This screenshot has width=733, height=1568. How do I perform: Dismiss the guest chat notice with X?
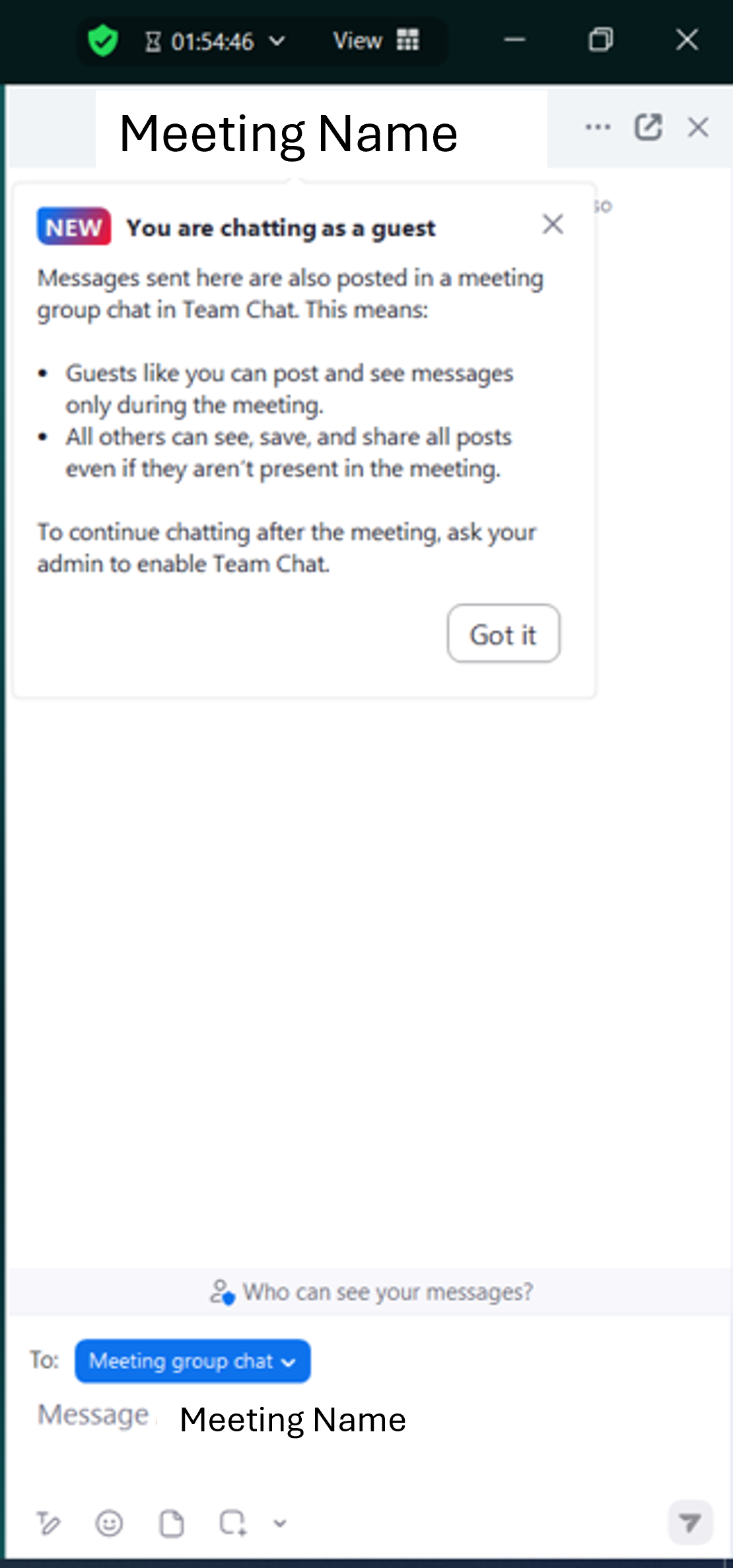click(553, 224)
